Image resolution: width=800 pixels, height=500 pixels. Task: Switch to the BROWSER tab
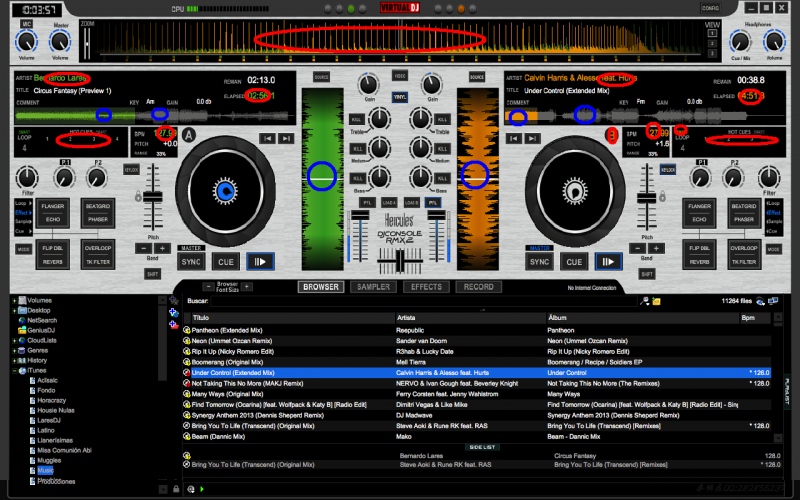321,287
